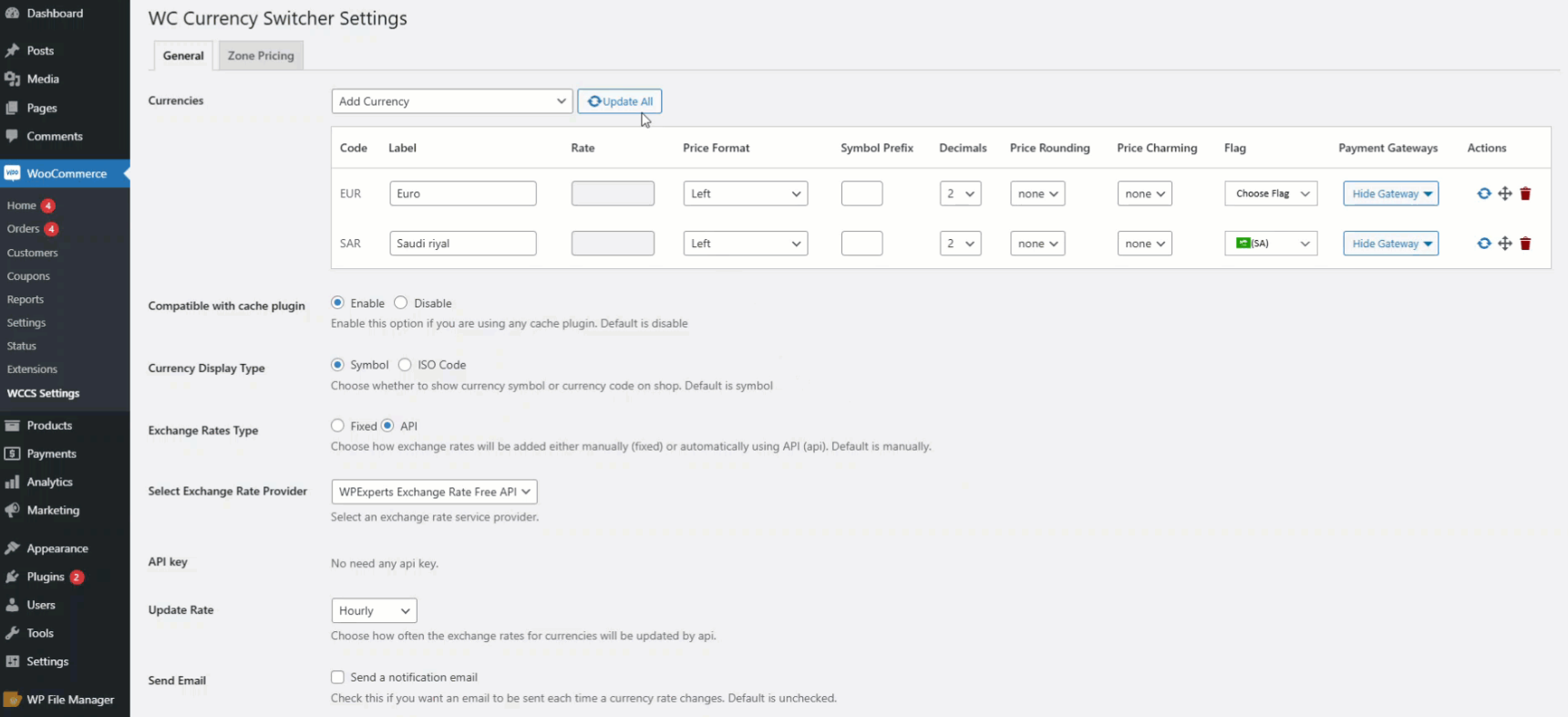Open the exchange rate provider dropdown
This screenshot has height=717, width=1568.
point(434,492)
